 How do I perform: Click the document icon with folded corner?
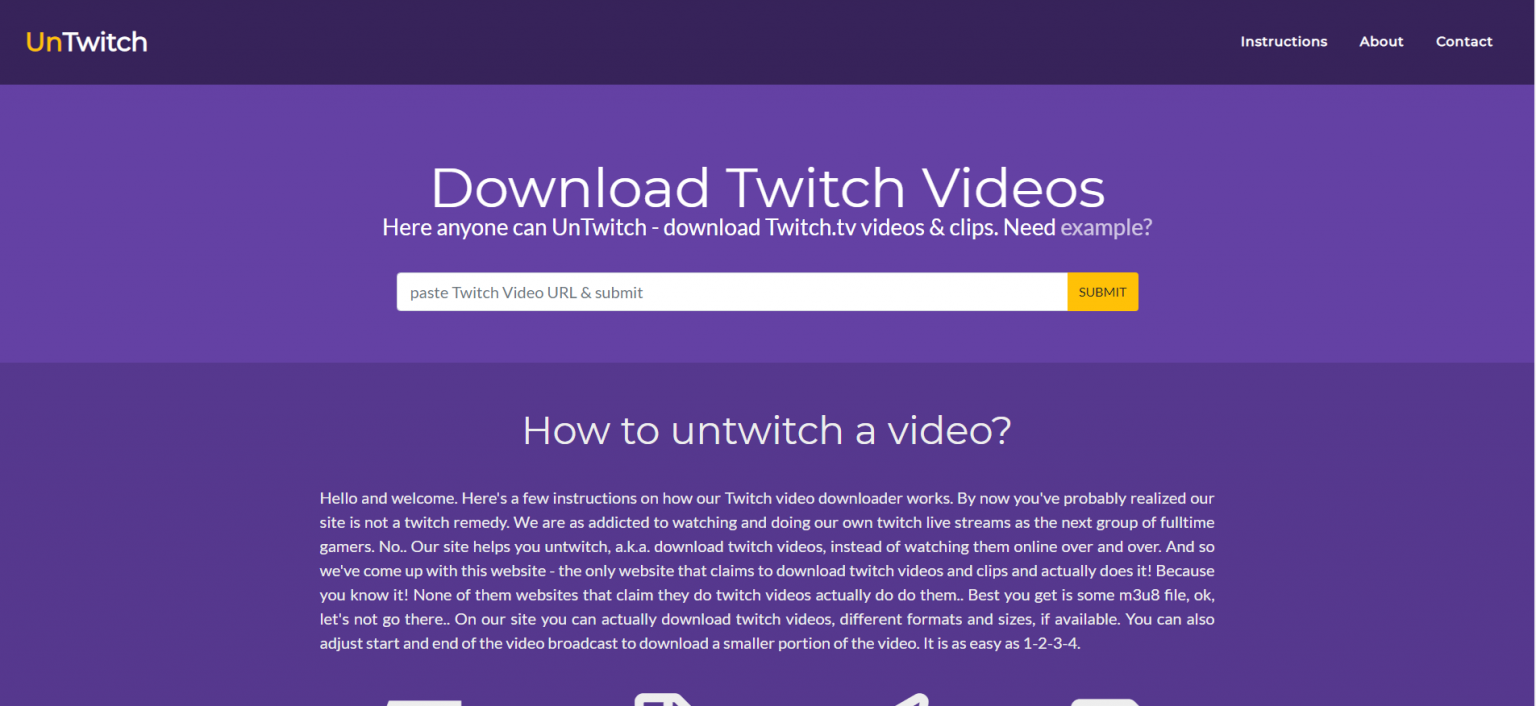[x=663, y=699]
